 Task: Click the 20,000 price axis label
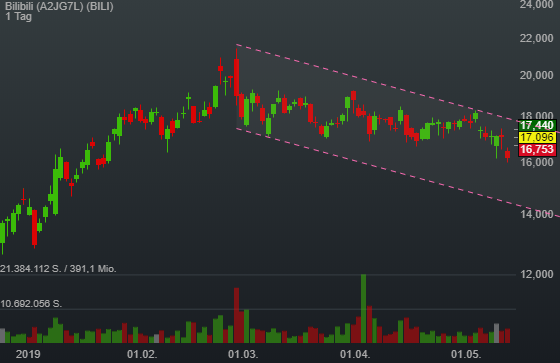[x=536, y=75]
